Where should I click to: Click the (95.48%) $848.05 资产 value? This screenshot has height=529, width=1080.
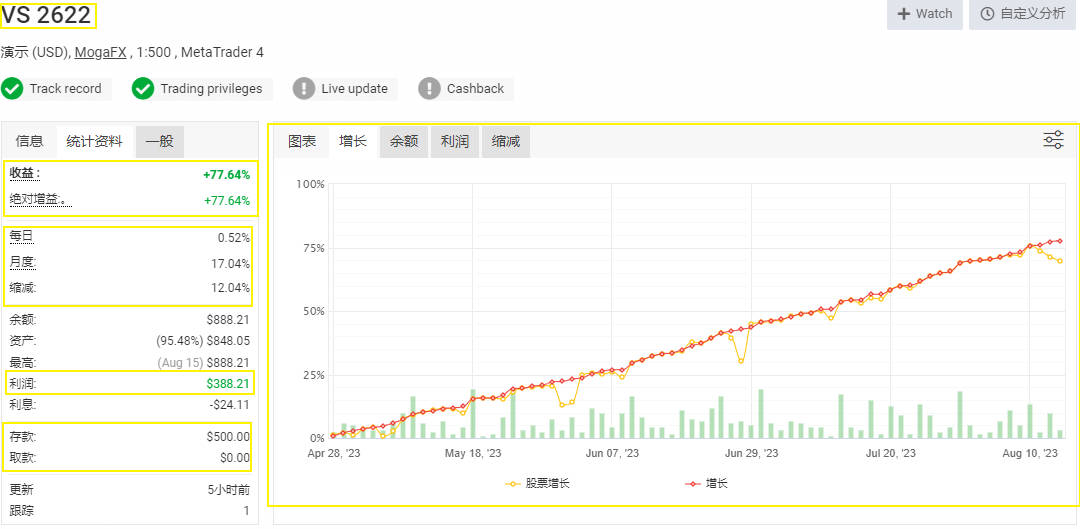(203, 341)
